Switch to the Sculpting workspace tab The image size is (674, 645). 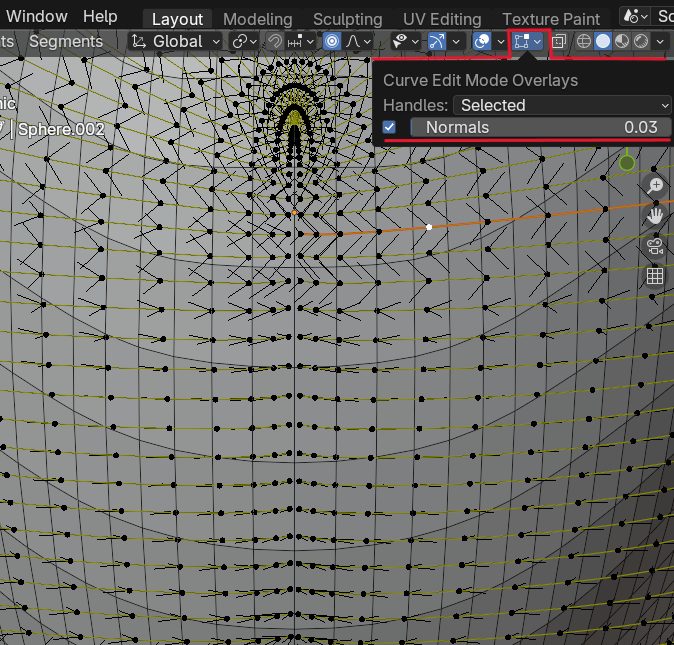pyautogui.click(x=347, y=19)
